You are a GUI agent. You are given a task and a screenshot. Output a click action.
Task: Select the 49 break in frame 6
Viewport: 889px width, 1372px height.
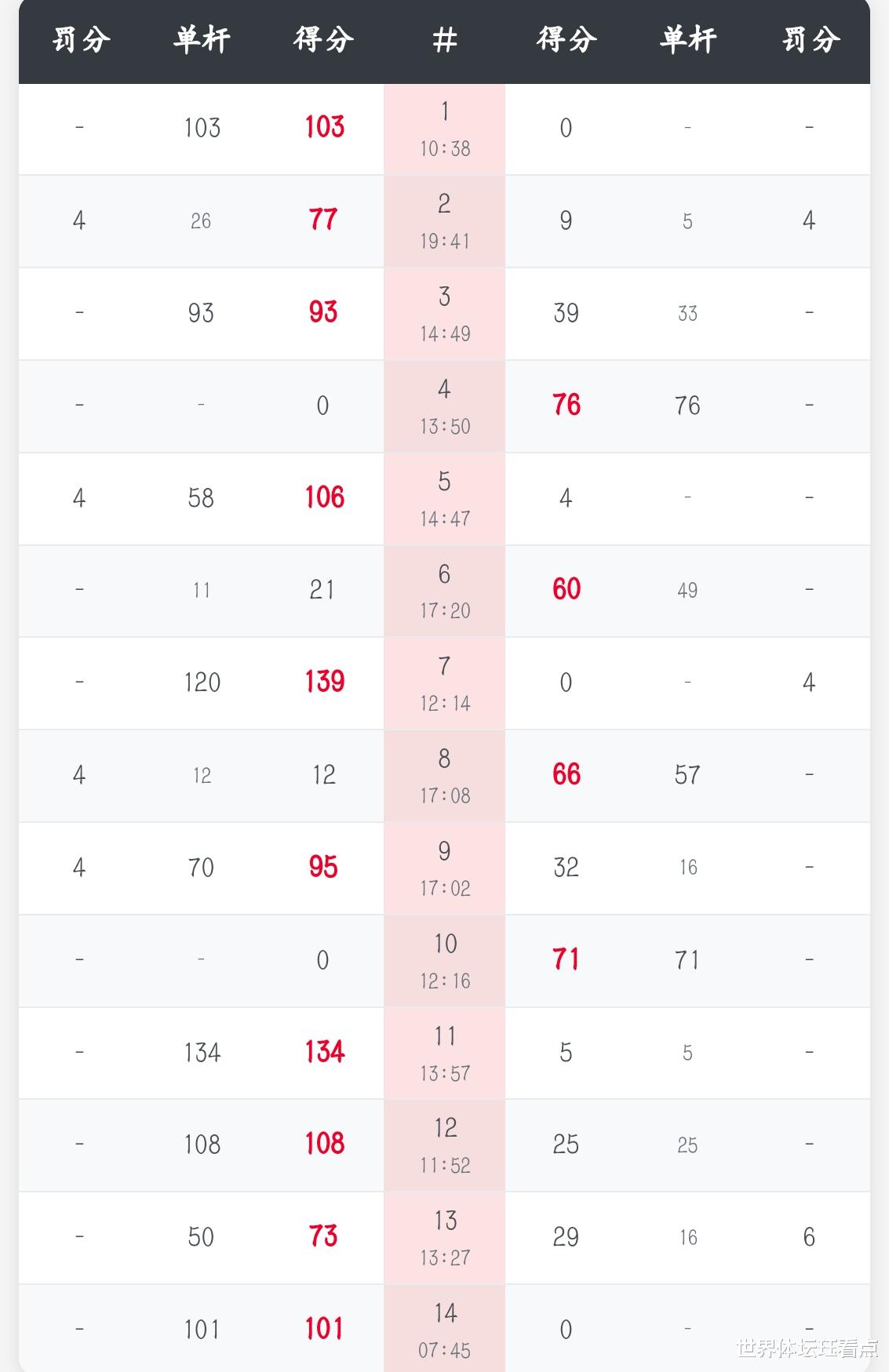(687, 590)
